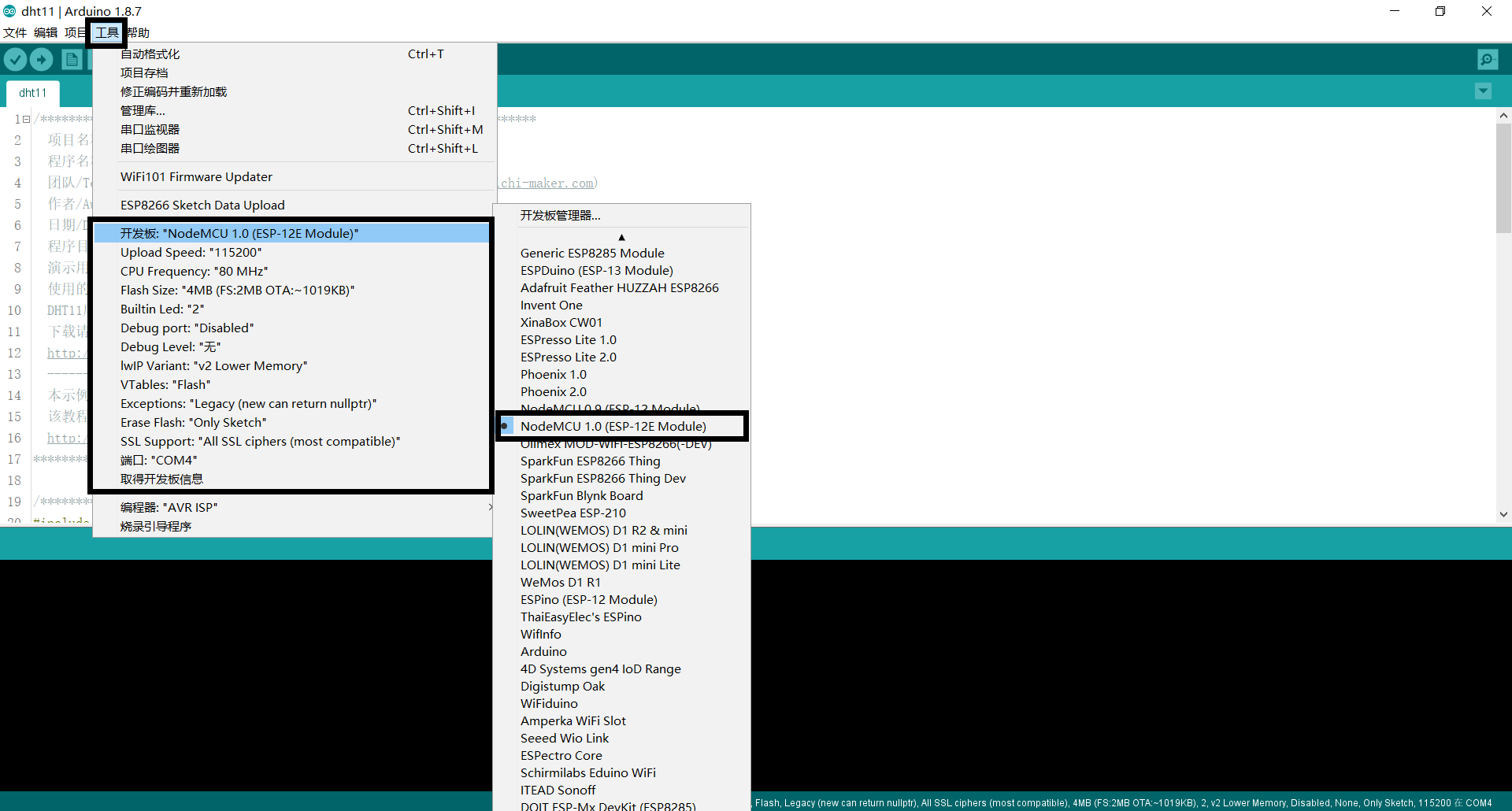This screenshot has width=1512, height=811.
Task: Click the Upload arrow icon
Action: tap(41, 59)
